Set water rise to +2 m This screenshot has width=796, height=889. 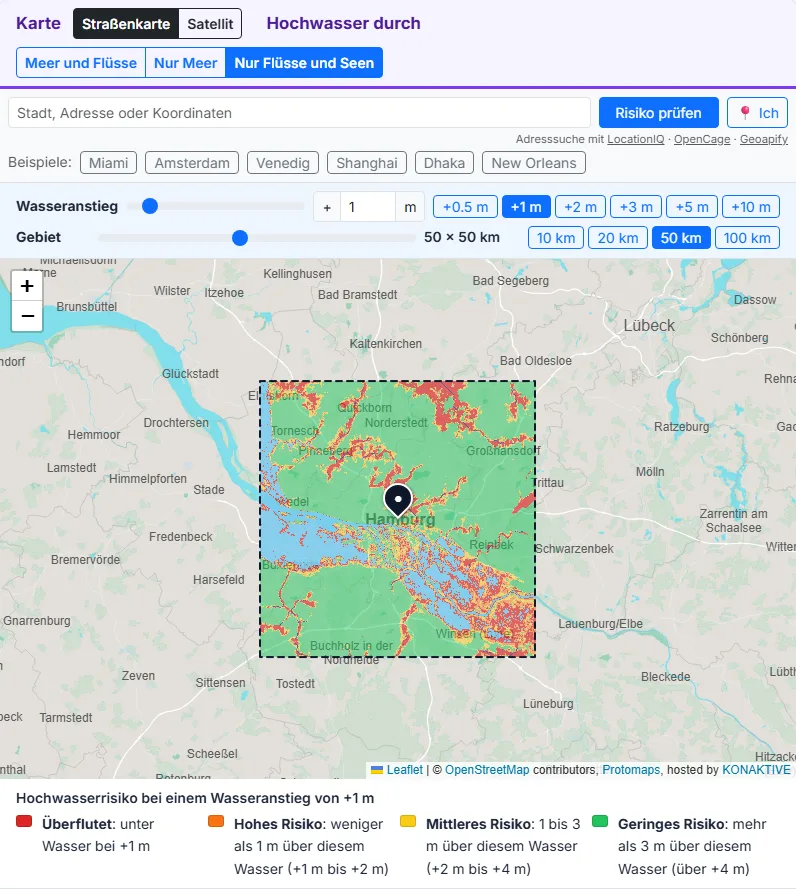[x=580, y=207]
